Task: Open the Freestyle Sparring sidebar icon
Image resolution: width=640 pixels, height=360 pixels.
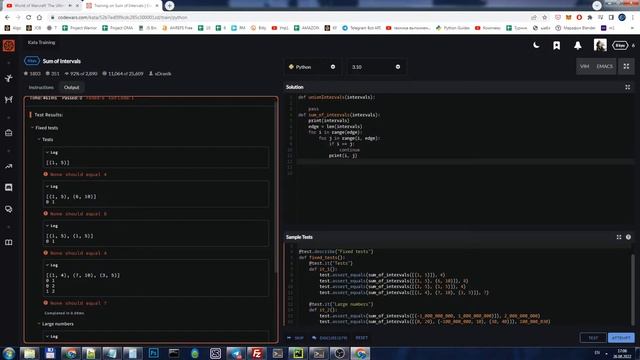Action: click(9, 100)
